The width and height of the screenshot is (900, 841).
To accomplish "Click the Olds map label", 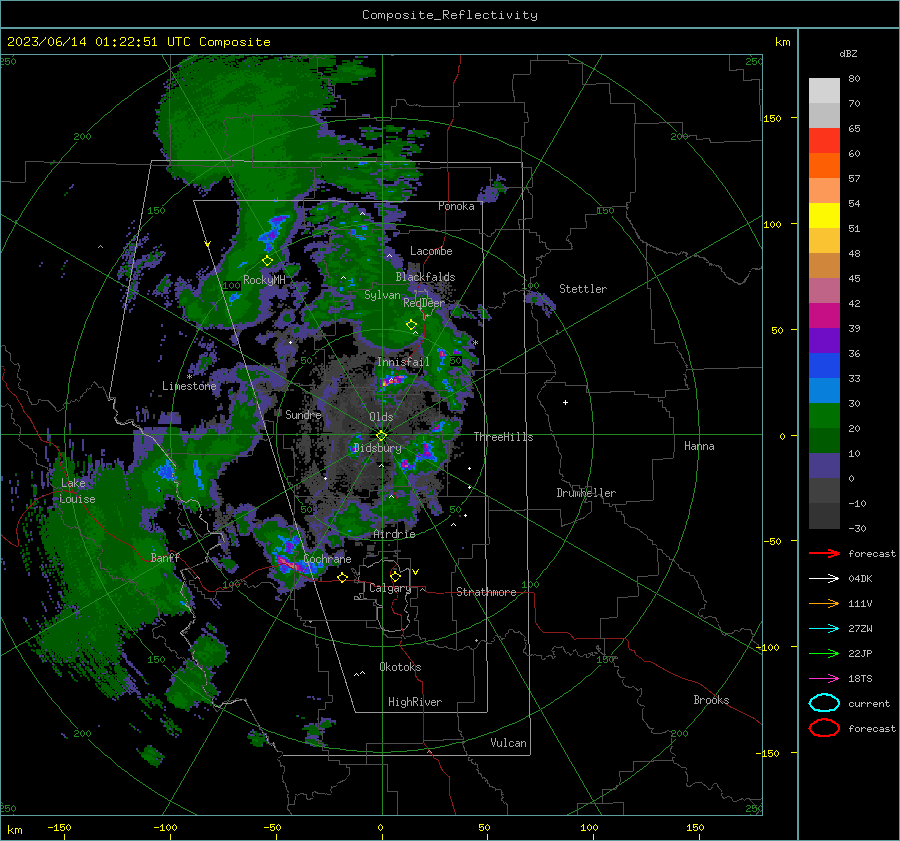I will coord(381,417).
